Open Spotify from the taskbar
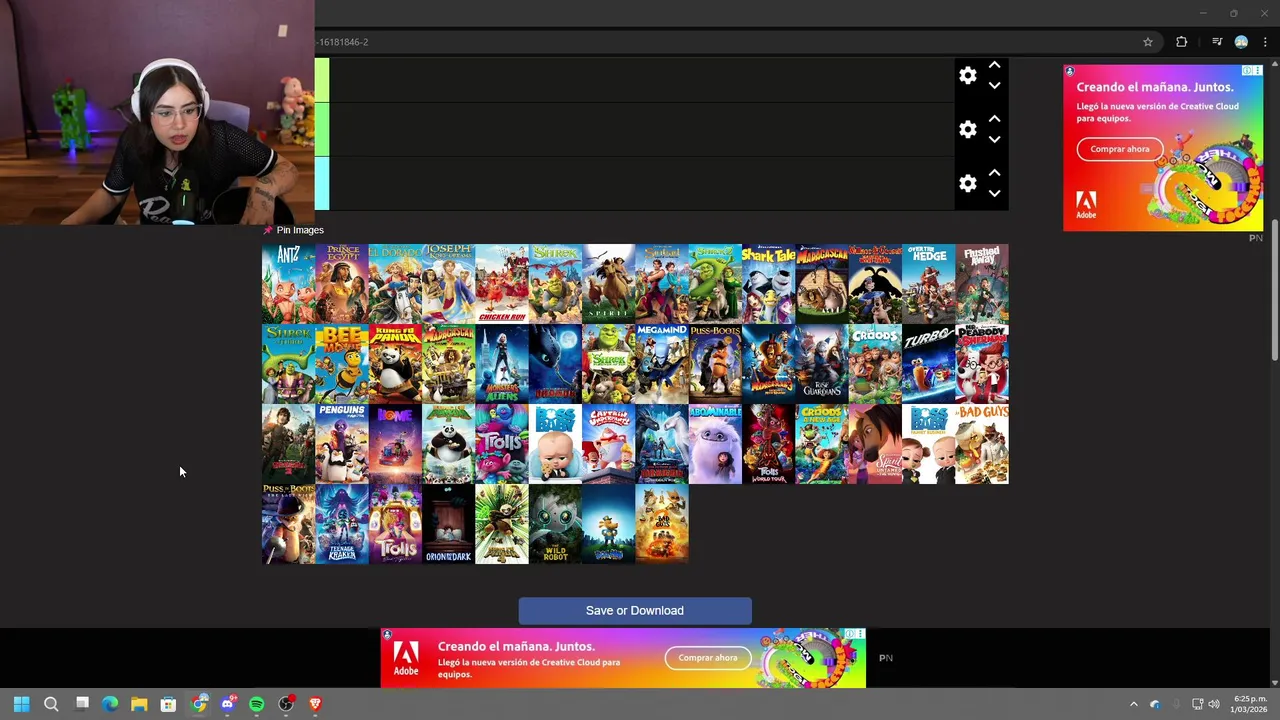The width and height of the screenshot is (1280, 720). [257, 704]
